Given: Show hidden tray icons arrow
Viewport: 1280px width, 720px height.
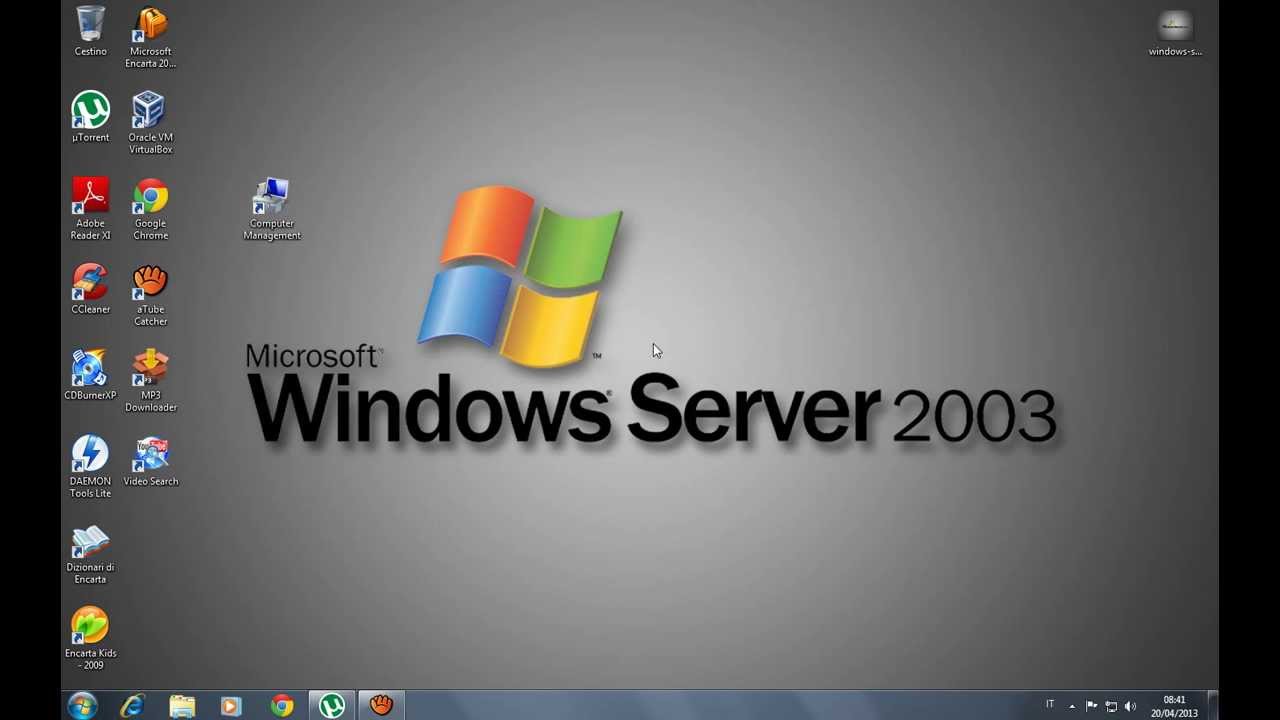Looking at the screenshot, I should pos(1072,706).
